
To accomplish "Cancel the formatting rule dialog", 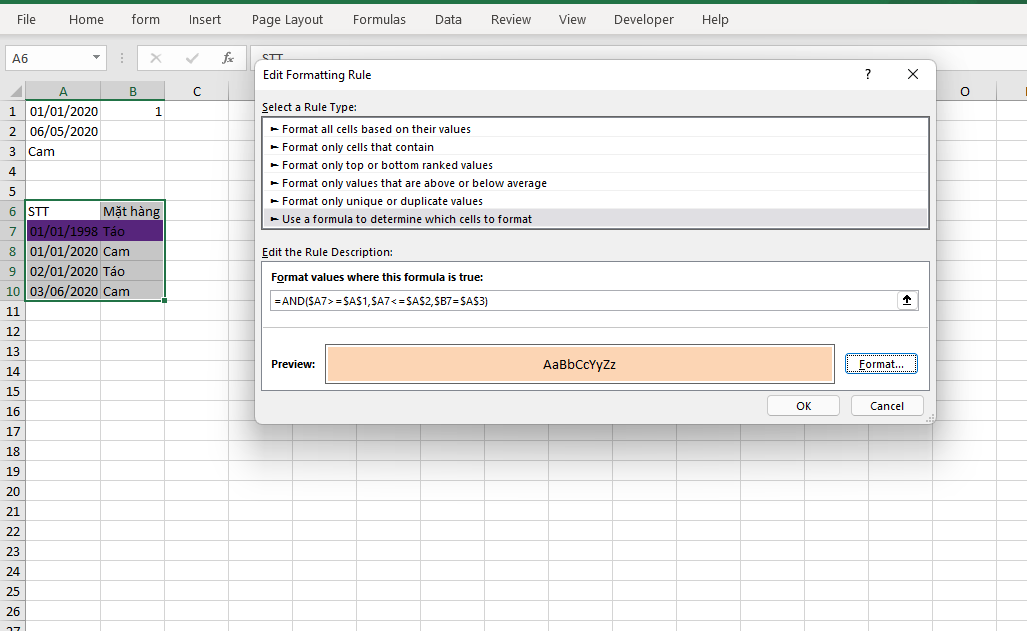I will click(887, 406).
